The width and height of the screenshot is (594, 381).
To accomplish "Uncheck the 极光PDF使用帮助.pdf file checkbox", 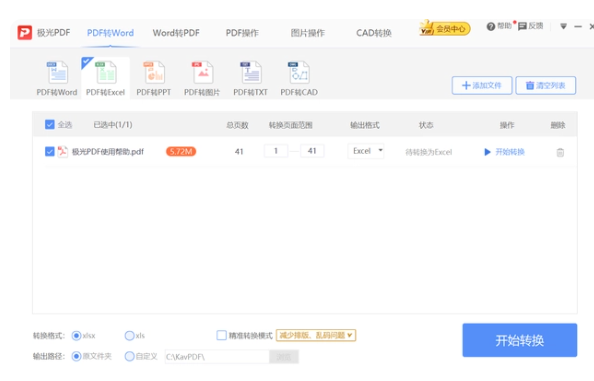I will [50, 151].
